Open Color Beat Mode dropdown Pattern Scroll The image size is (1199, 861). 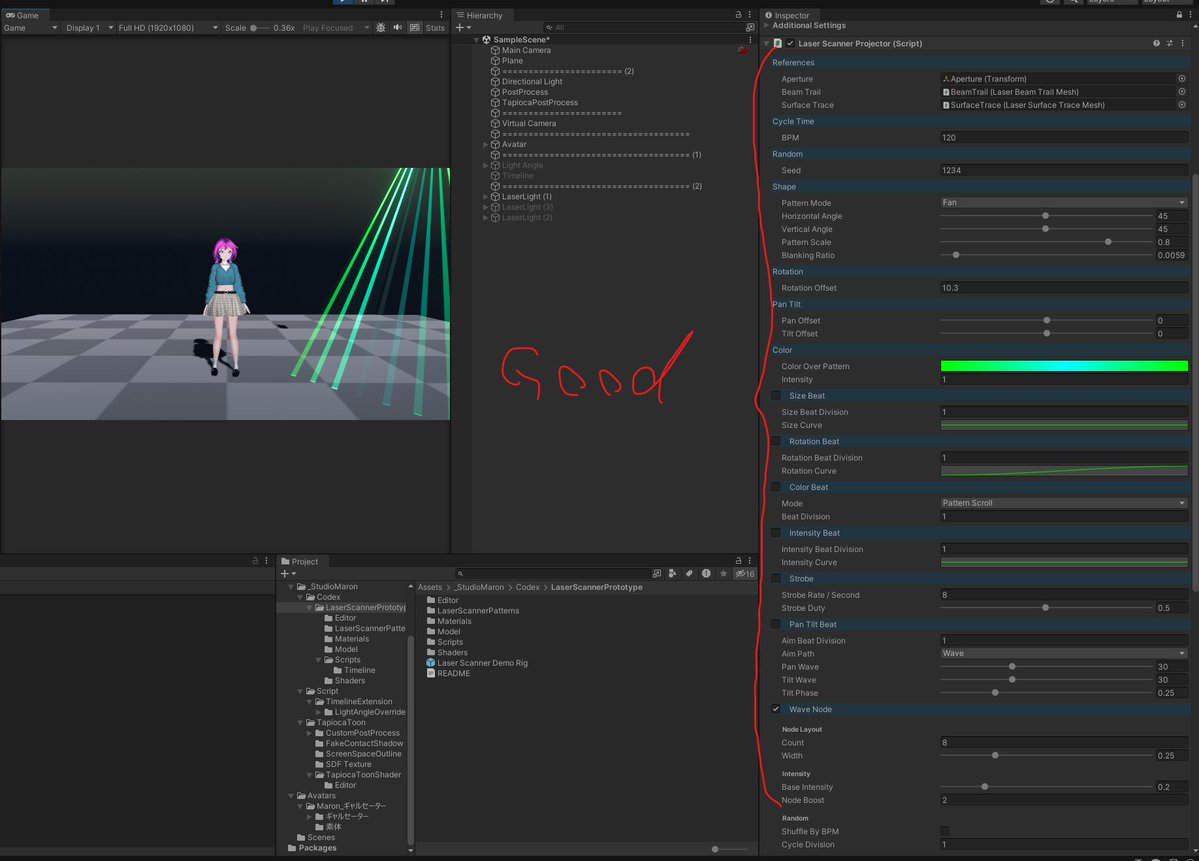(x=1064, y=503)
